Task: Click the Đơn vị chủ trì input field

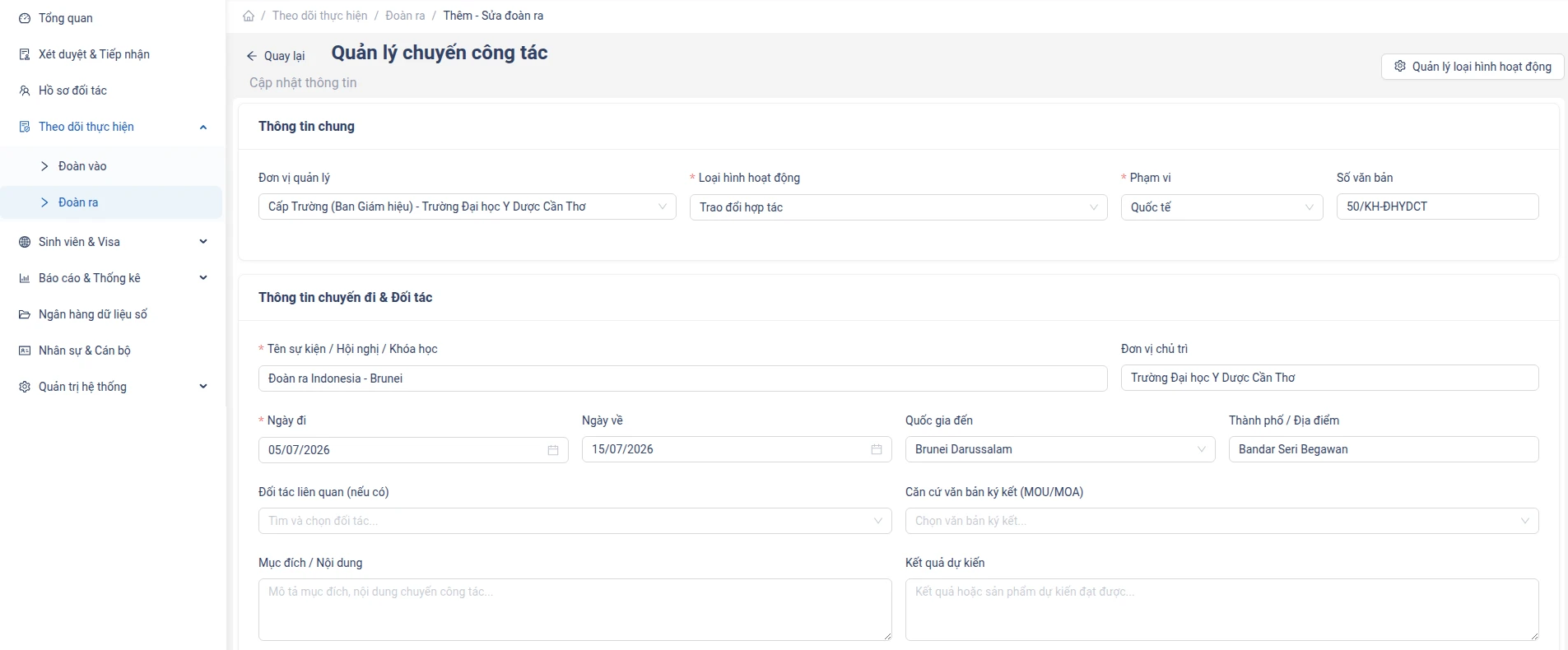Action: [1329, 378]
